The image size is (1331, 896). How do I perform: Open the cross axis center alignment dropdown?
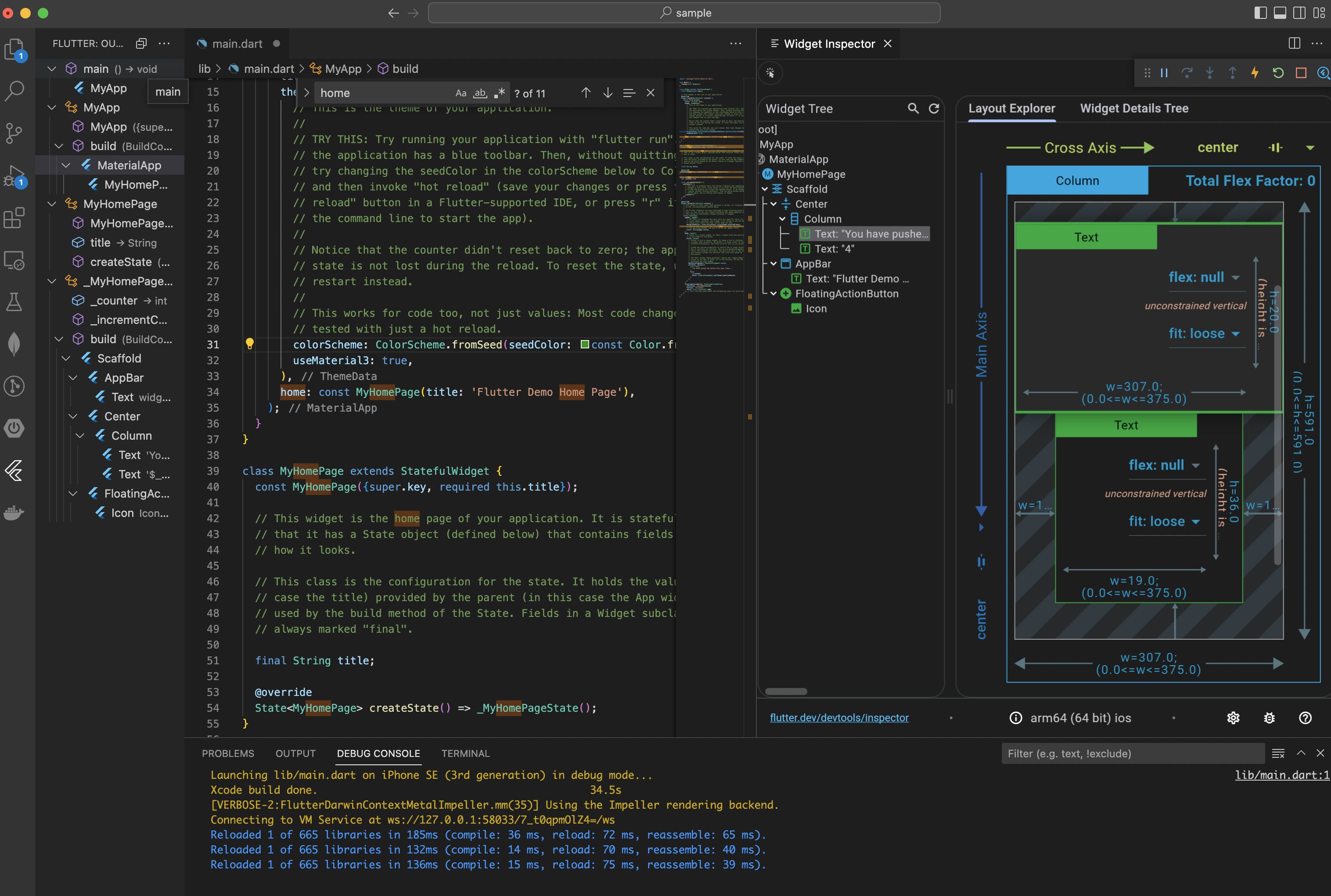1310,148
